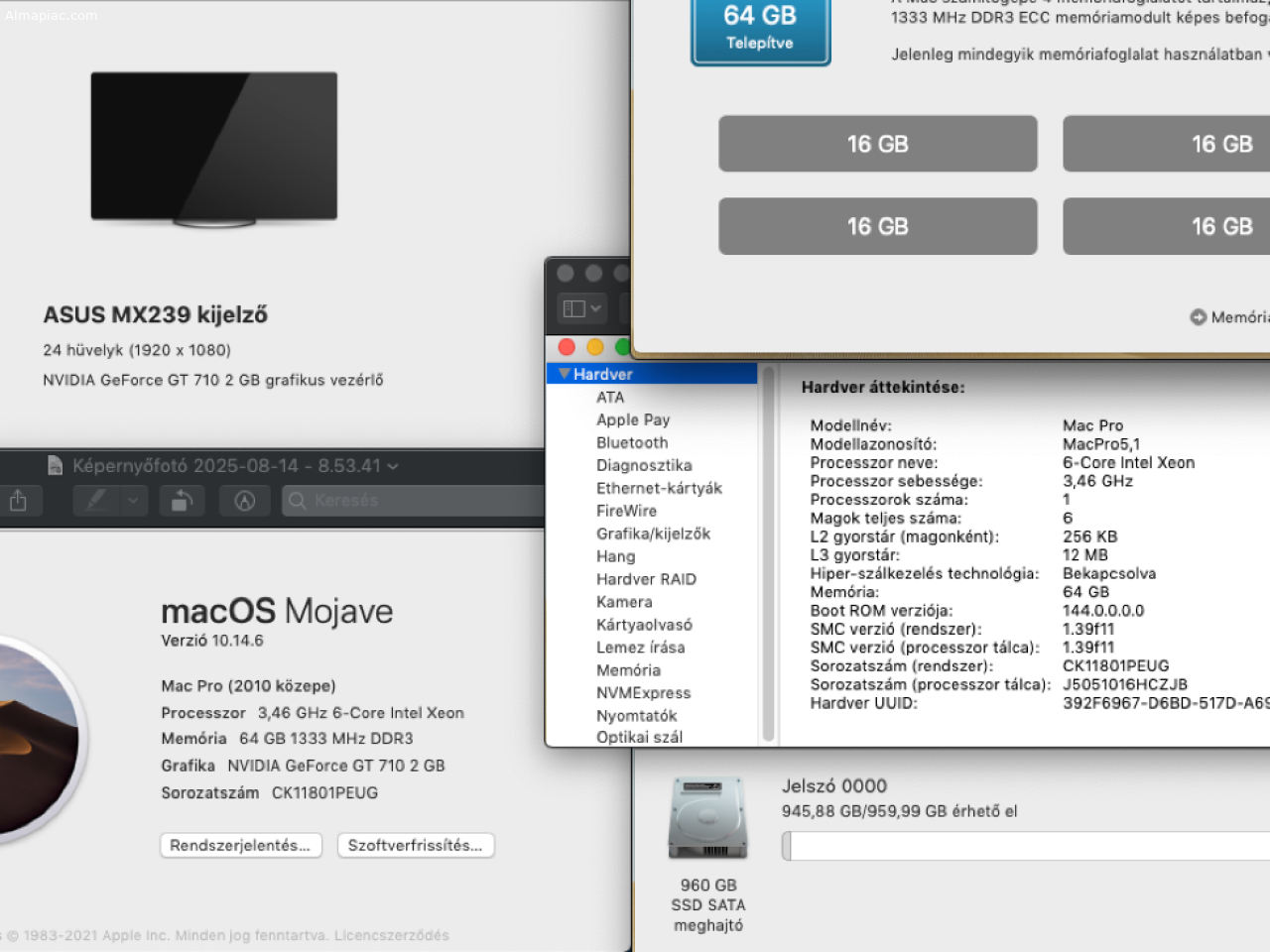Image resolution: width=1270 pixels, height=952 pixels.
Task: Click the storage usage bar for Jelszó 0000
Action: (1025, 846)
